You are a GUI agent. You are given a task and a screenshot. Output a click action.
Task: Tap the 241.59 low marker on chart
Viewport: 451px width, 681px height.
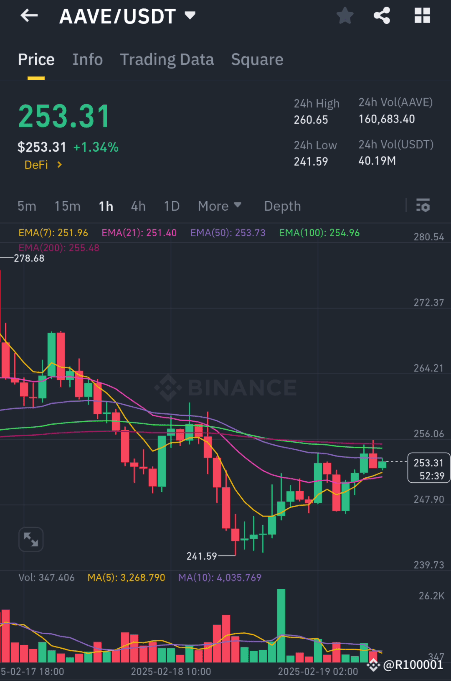pyautogui.click(x=202, y=556)
